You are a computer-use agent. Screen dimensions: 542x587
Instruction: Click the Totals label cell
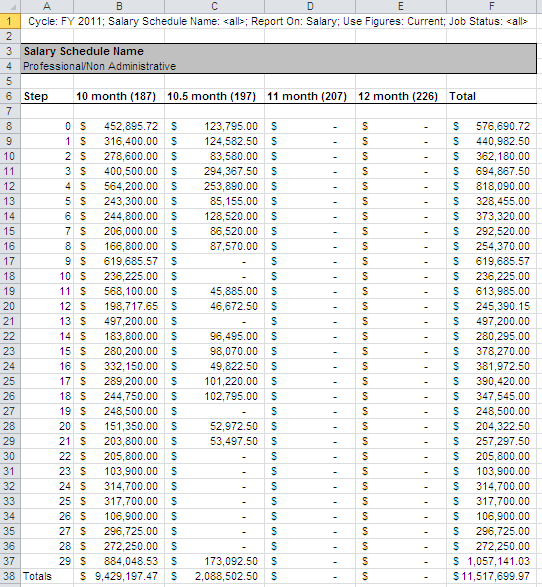coord(47,576)
